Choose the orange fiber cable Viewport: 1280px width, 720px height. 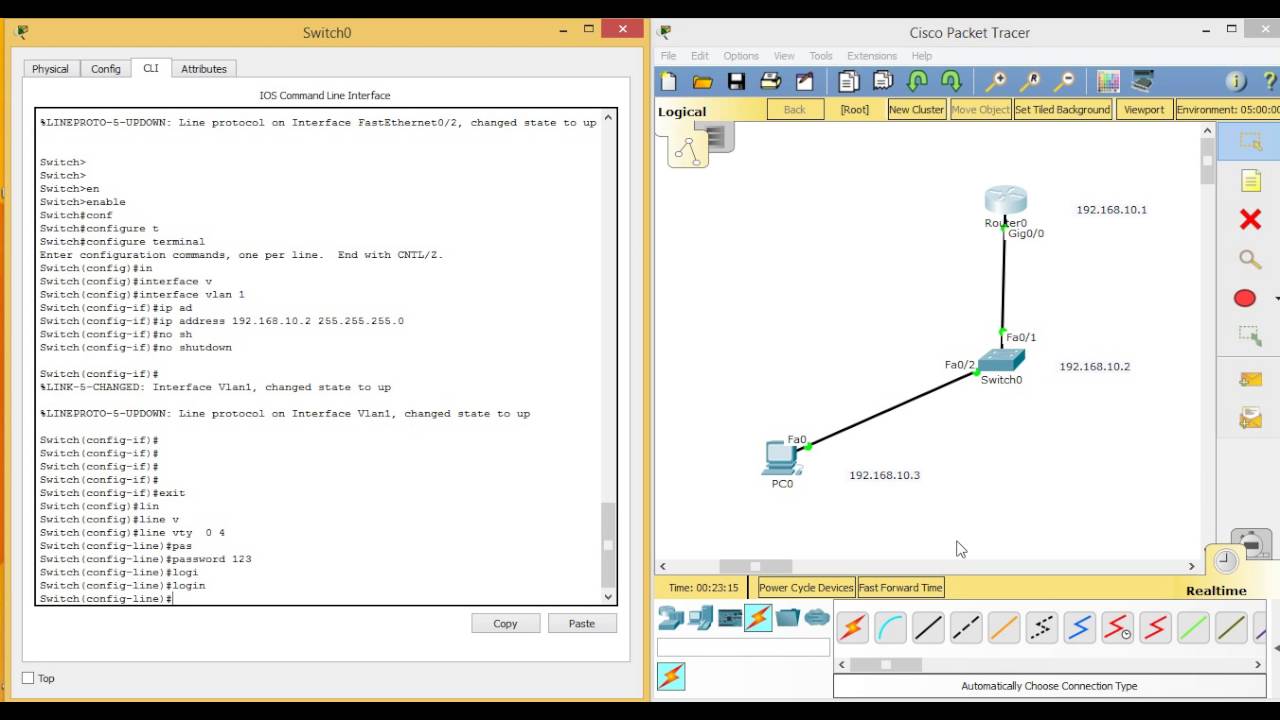click(1004, 628)
